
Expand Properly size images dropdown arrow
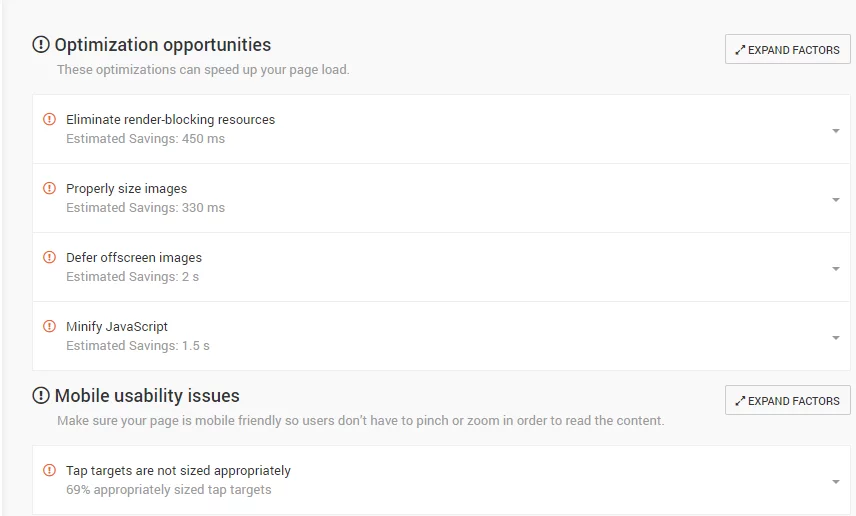click(x=835, y=200)
